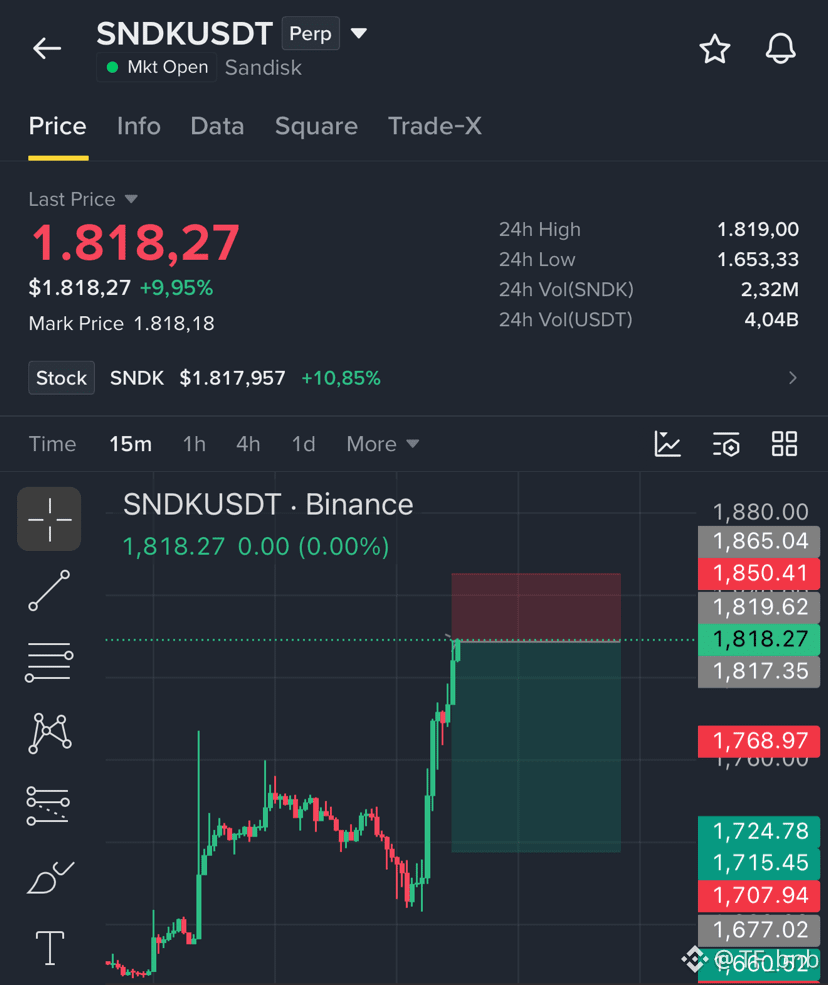
Task: Switch to the Price tab
Action: coord(58,126)
